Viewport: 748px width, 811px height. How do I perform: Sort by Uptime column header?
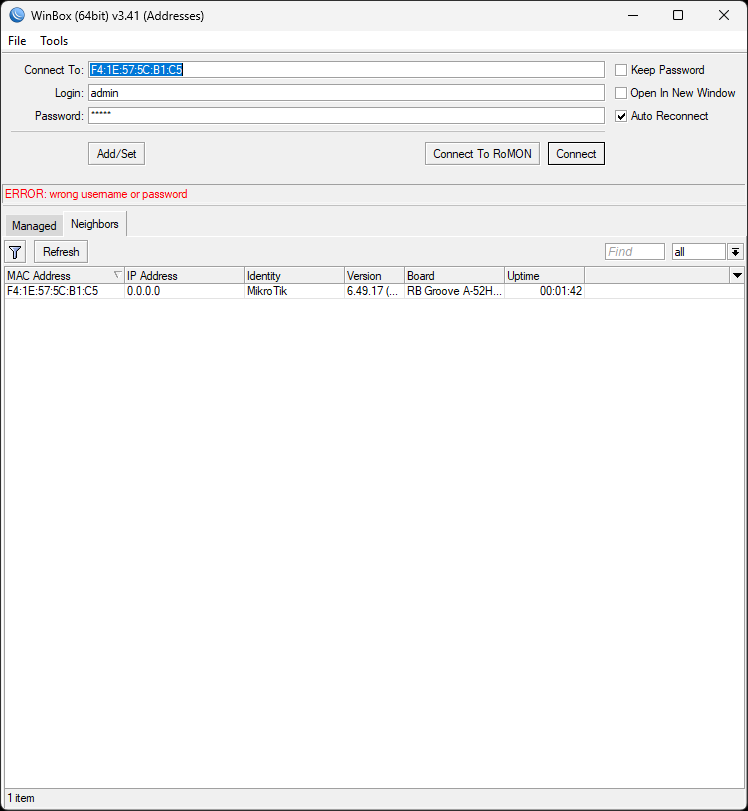[x=543, y=276]
